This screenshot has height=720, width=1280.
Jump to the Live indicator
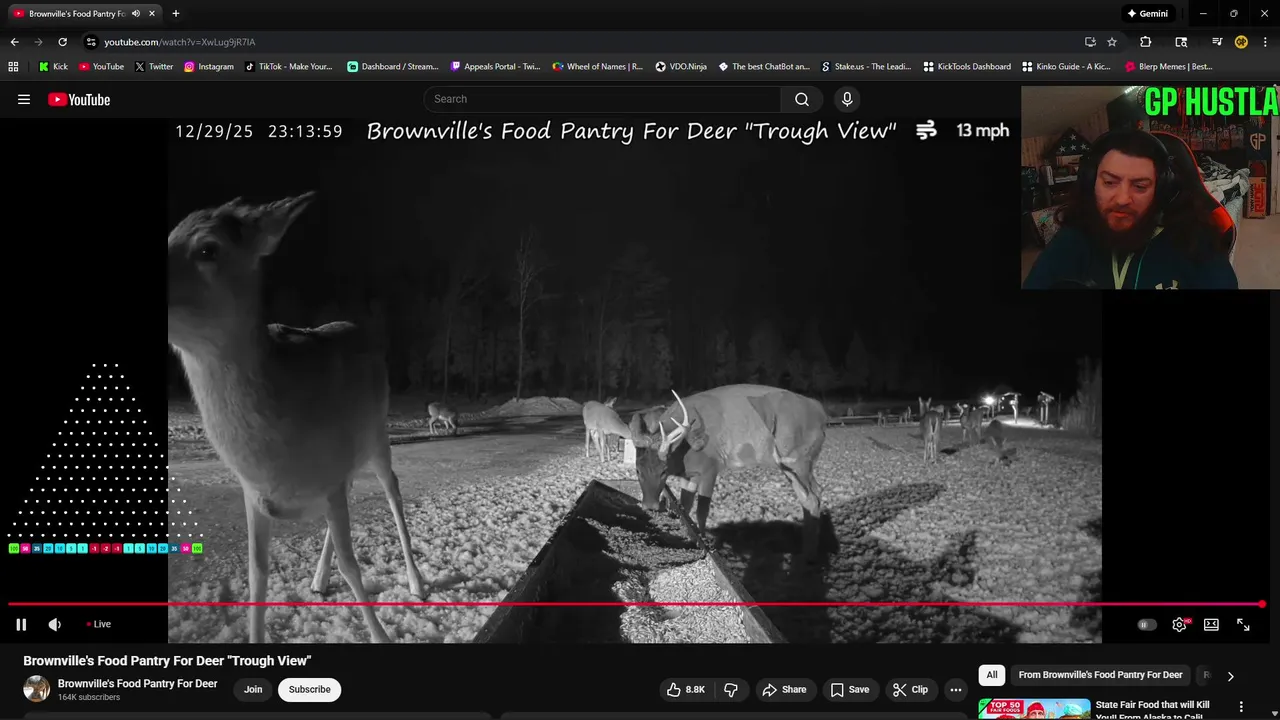(x=98, y=624)
